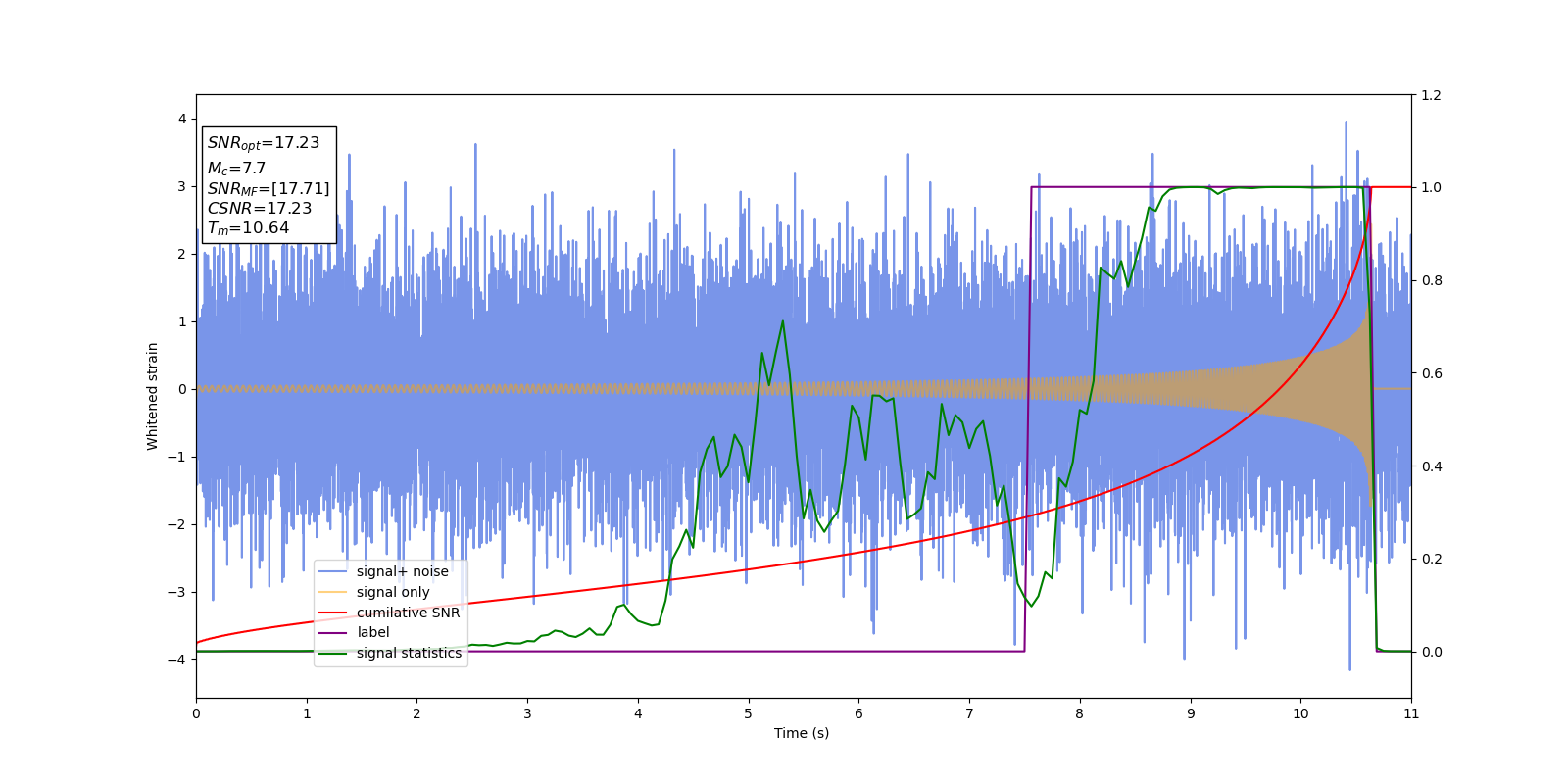Click right-axis tick label 1.2
Screen dimensions: 1568x784
tap(1431, 95)
